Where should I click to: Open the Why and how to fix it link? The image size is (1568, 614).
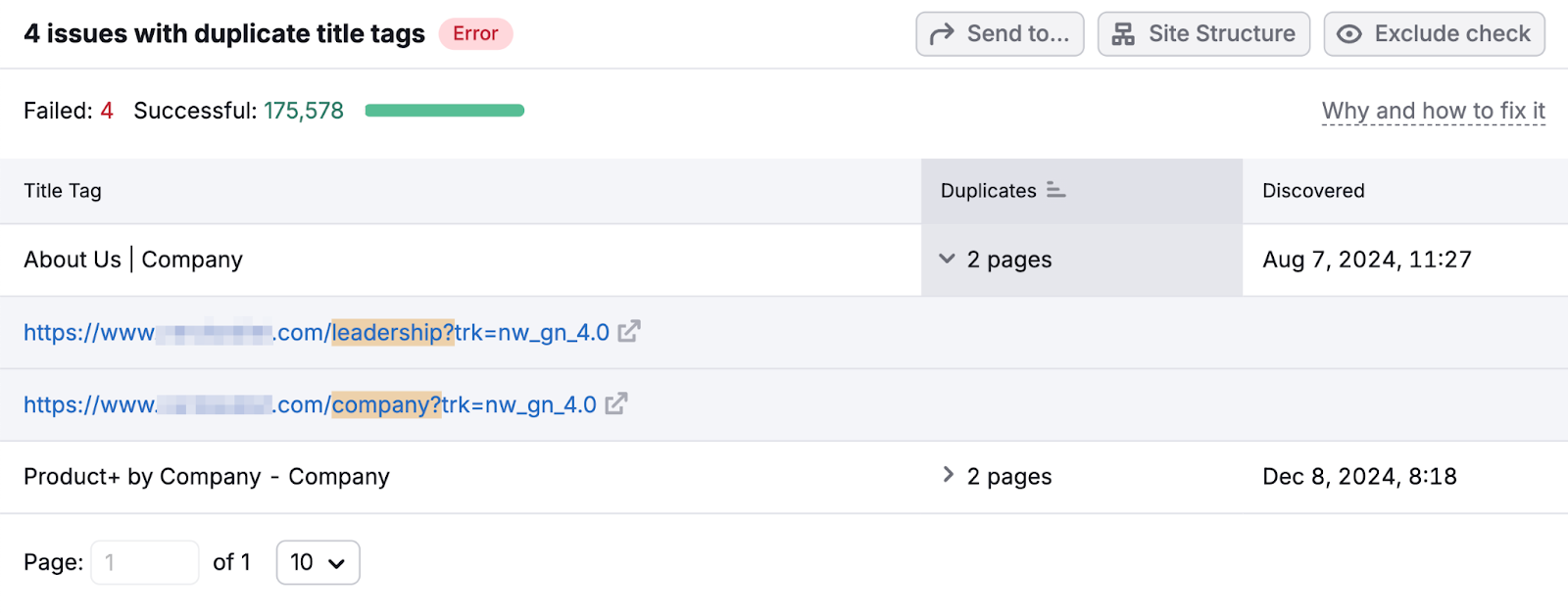point(1433,111)
